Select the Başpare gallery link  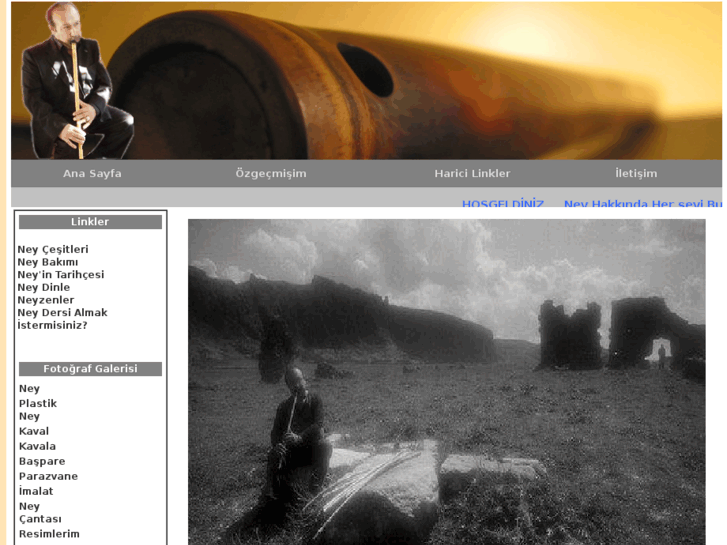(x=42, y=462)
